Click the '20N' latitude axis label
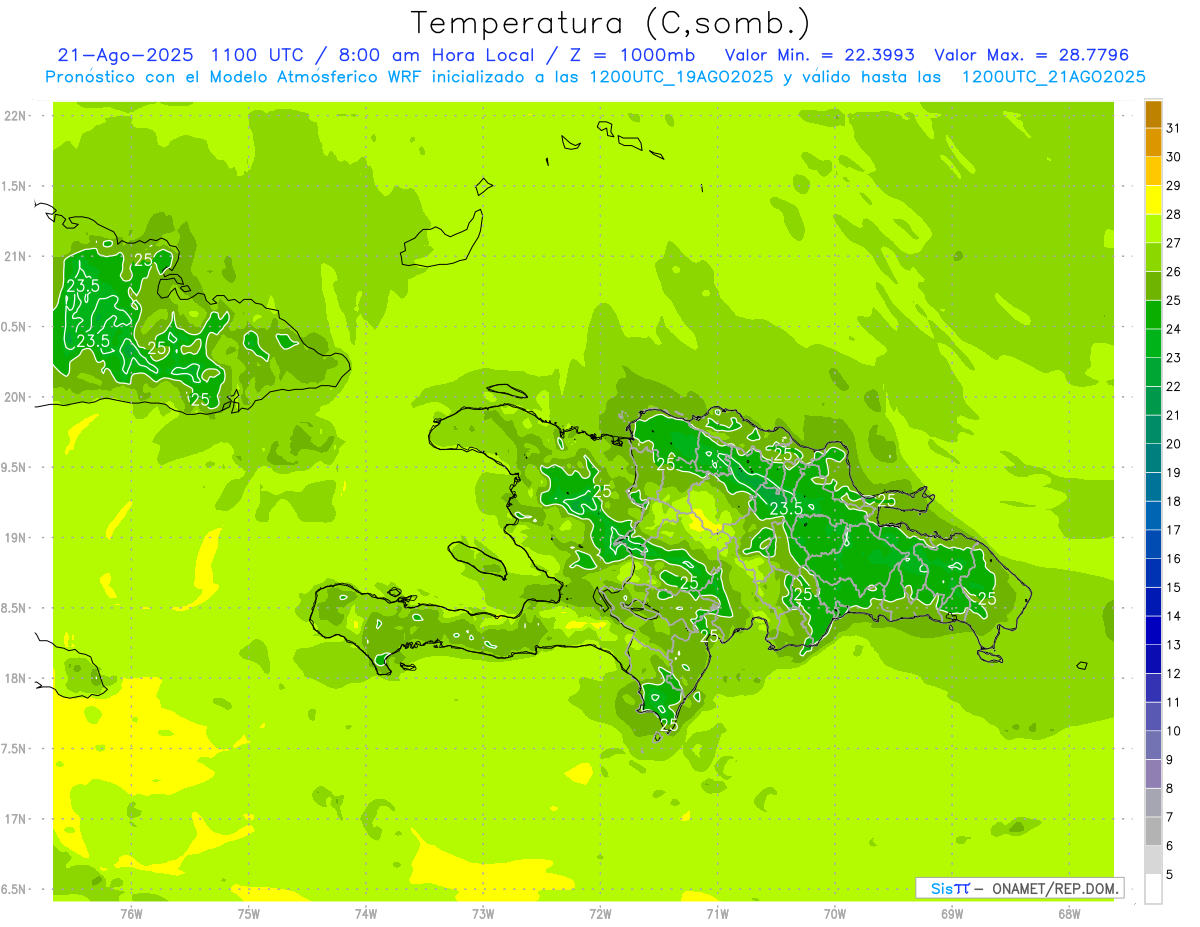 (16, 397)
